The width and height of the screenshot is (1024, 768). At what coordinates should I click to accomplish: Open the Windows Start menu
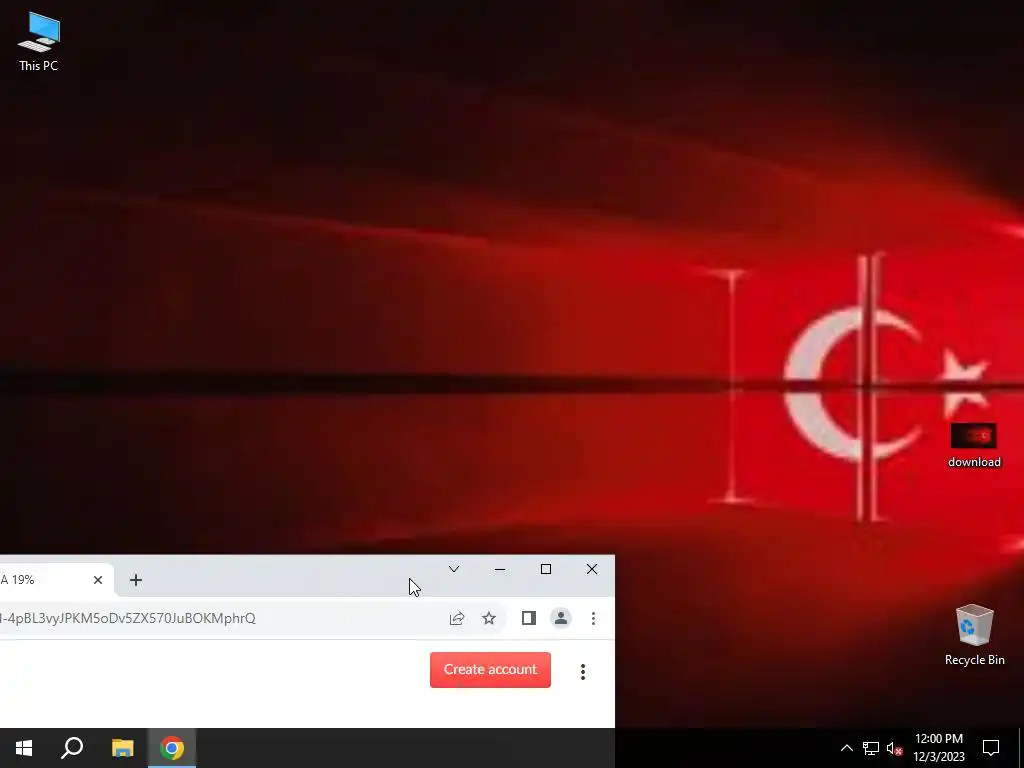point(24,748)
